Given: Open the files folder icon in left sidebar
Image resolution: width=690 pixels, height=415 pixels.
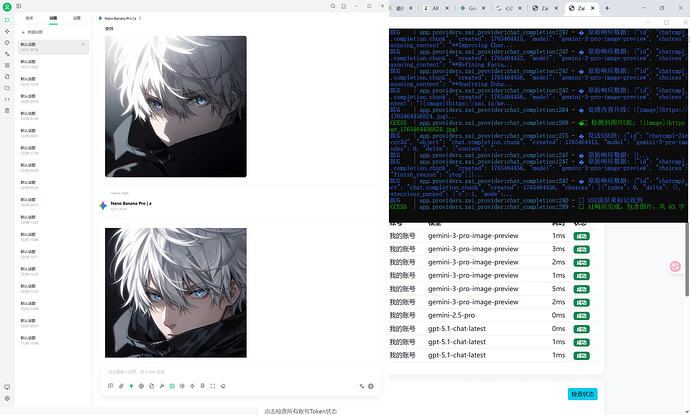Looking at the screenshot, I should click(x=7, y=88).
